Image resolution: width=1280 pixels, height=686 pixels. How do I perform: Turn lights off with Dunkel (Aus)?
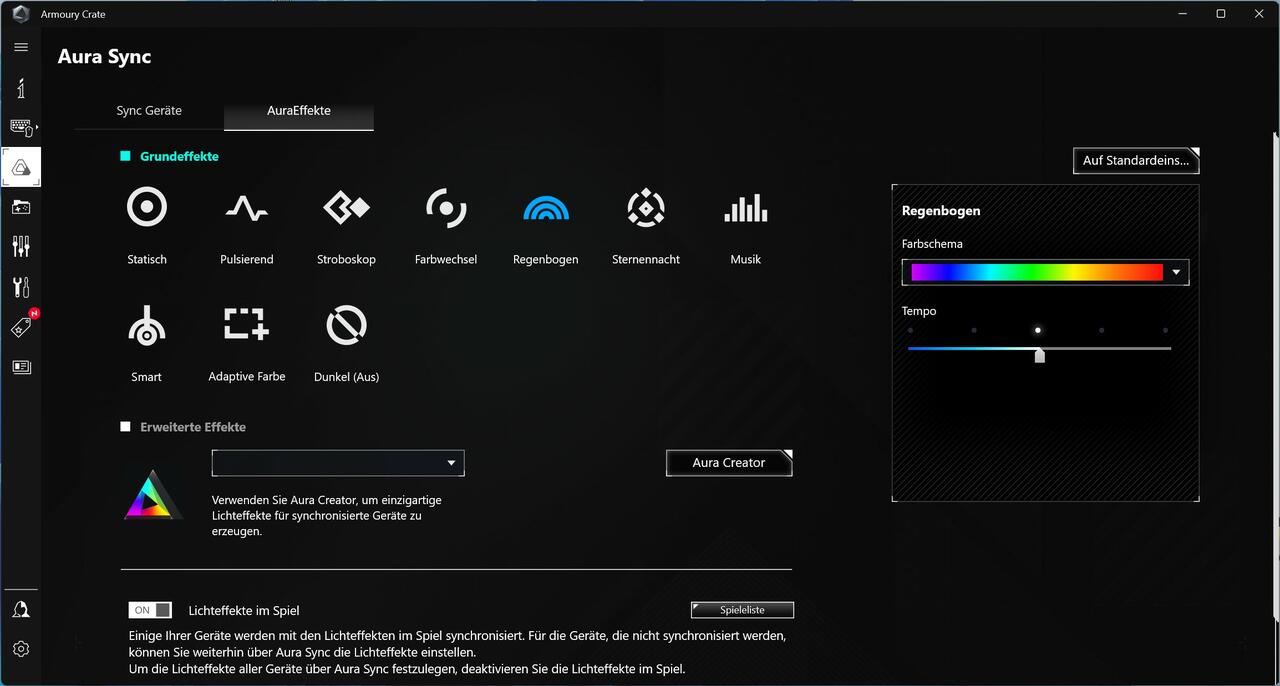pos(346,326)
